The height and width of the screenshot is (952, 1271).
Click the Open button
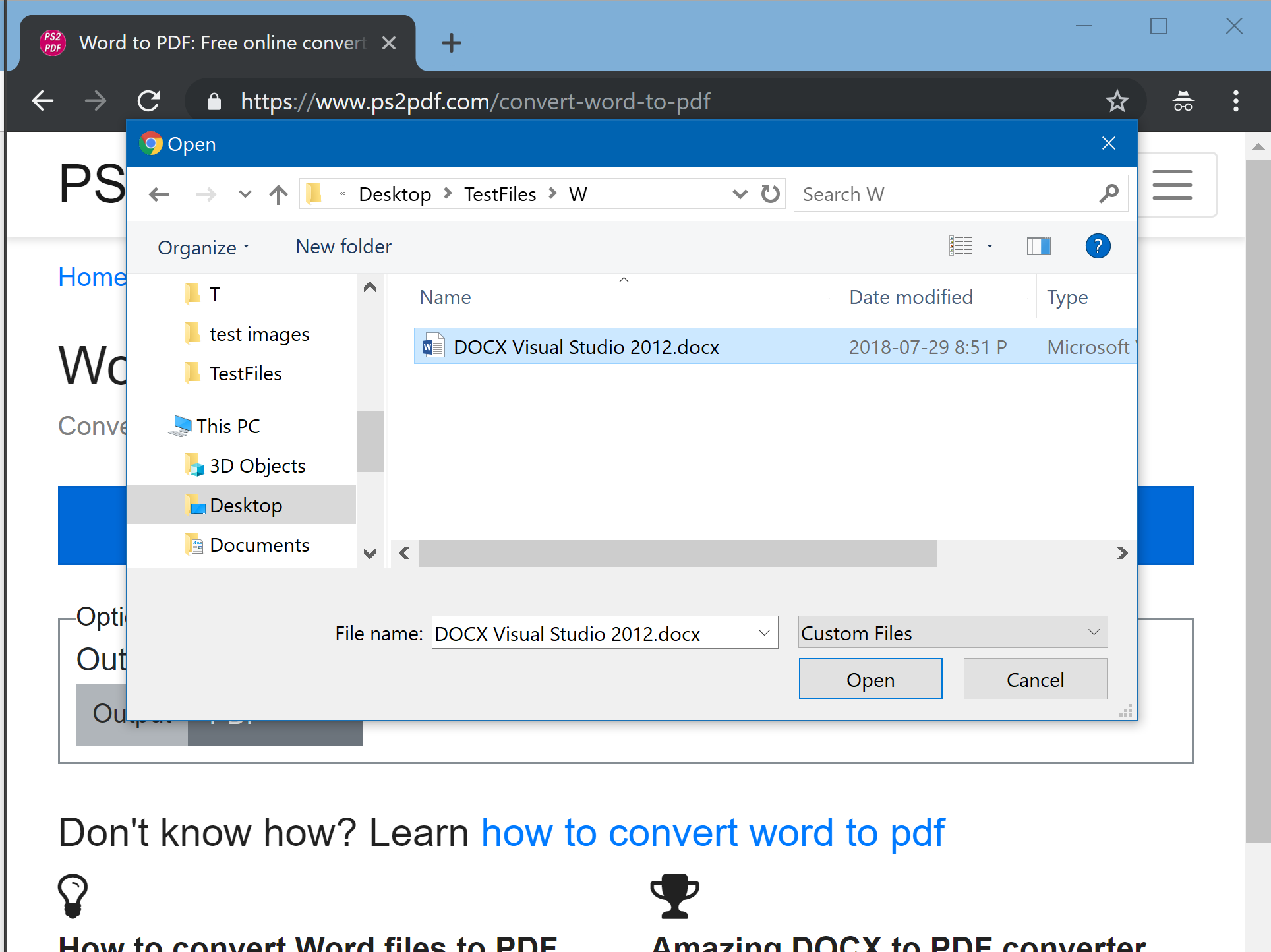pos(870,679)
